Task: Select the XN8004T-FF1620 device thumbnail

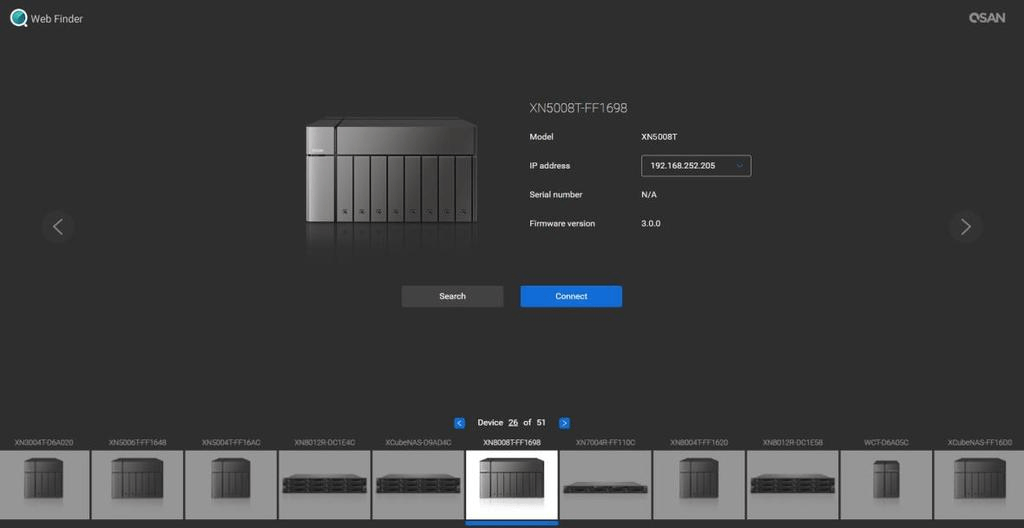Action: (x=699, y=485)
